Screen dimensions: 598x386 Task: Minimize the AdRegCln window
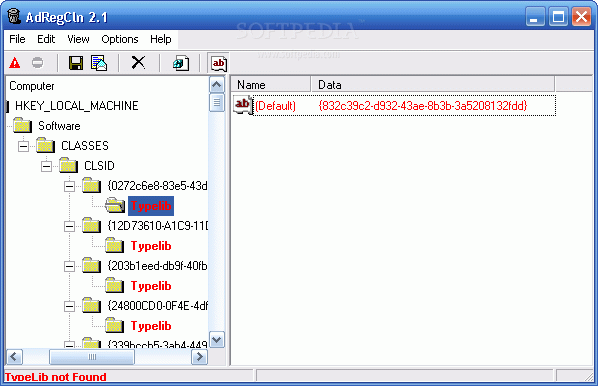point(535,16)
